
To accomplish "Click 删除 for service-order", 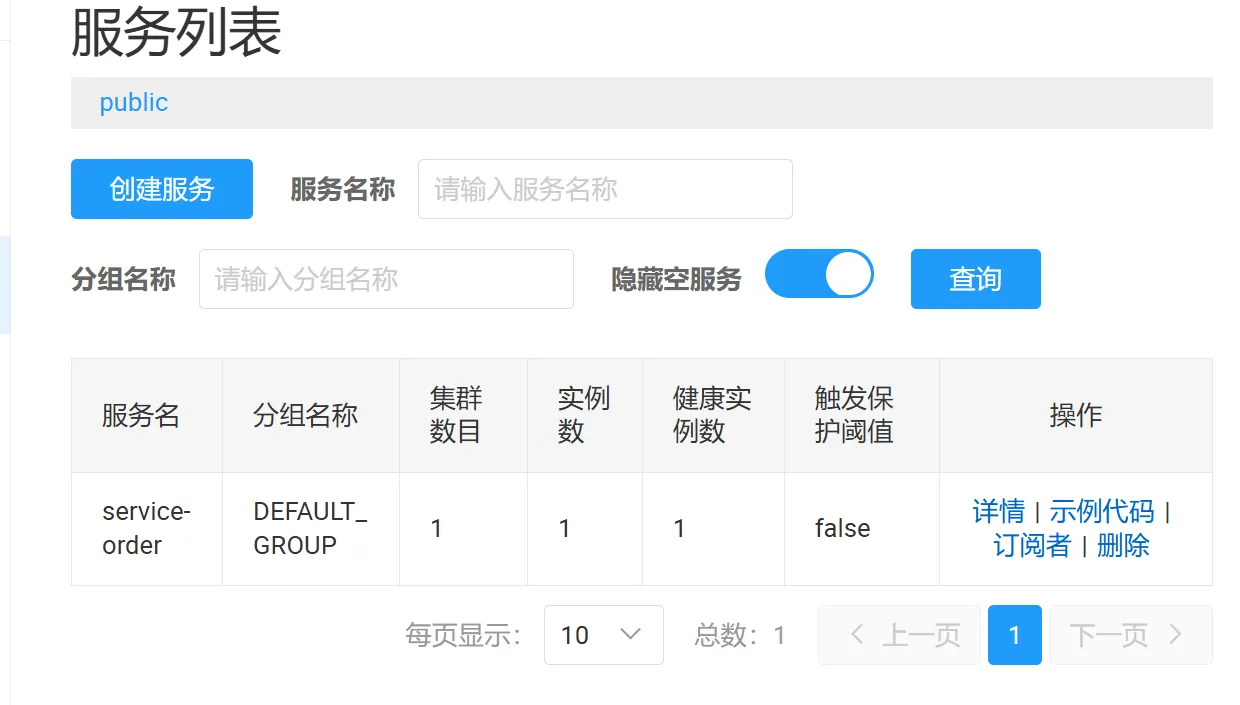I will click(1123, 546).
